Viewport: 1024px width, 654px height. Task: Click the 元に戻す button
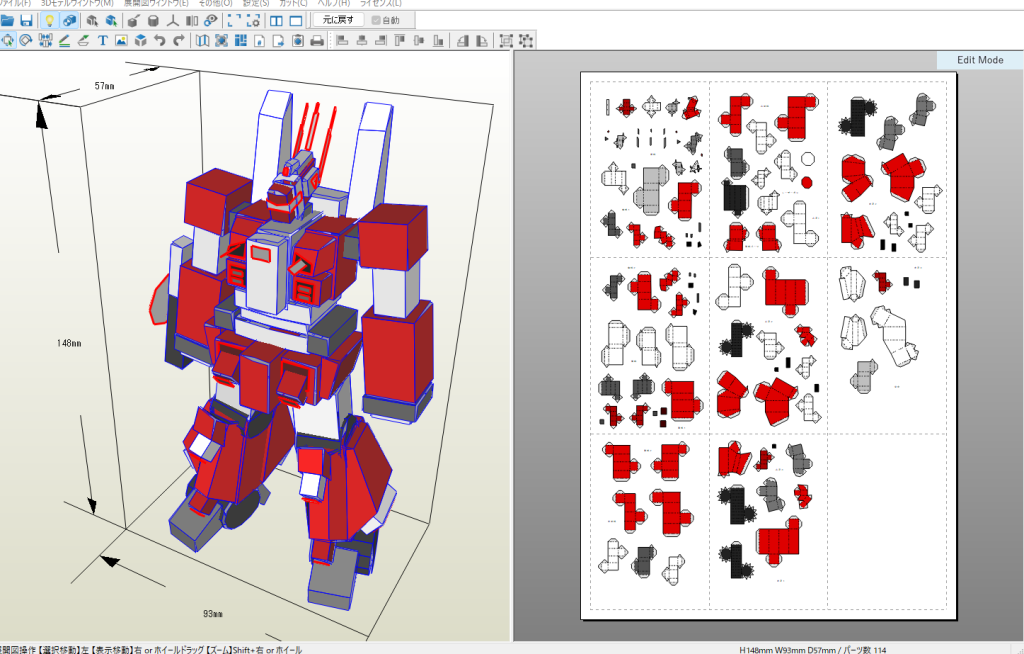pos(338,20)
